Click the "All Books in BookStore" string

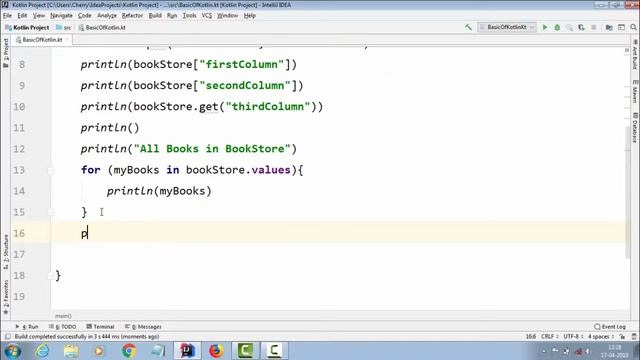point(212,149)
